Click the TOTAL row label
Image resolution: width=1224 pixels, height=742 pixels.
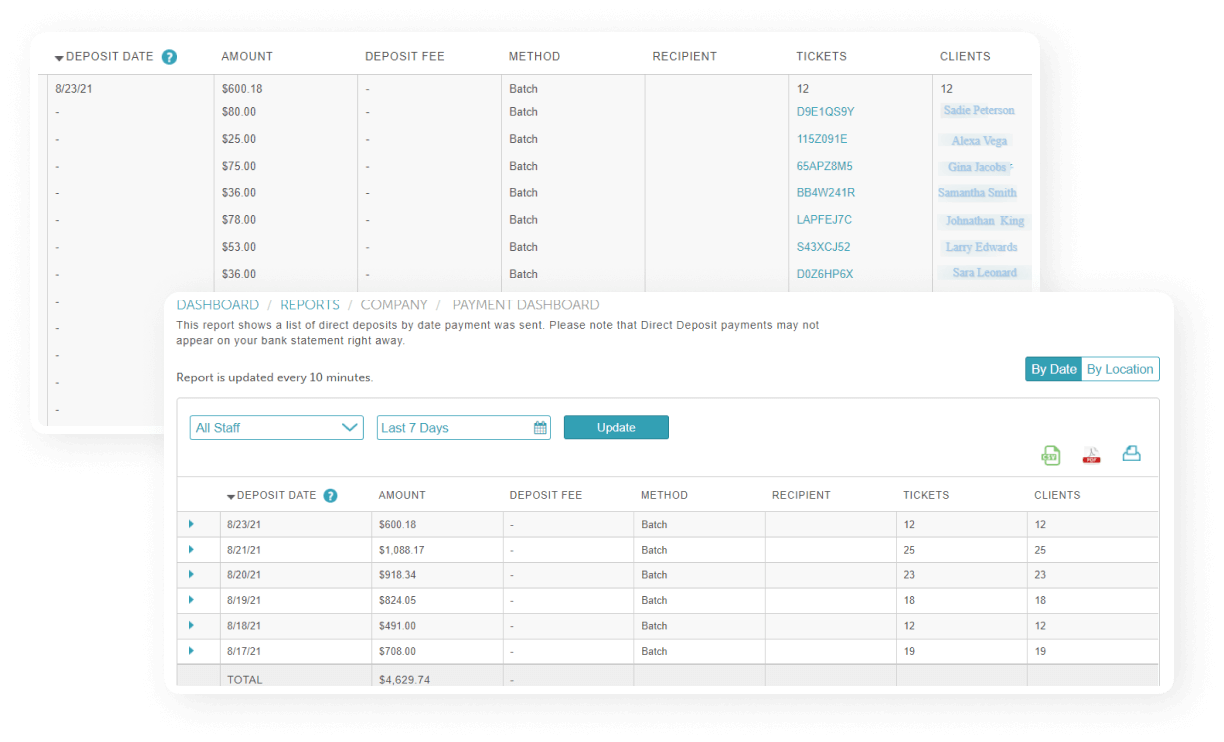pos(245,680)
